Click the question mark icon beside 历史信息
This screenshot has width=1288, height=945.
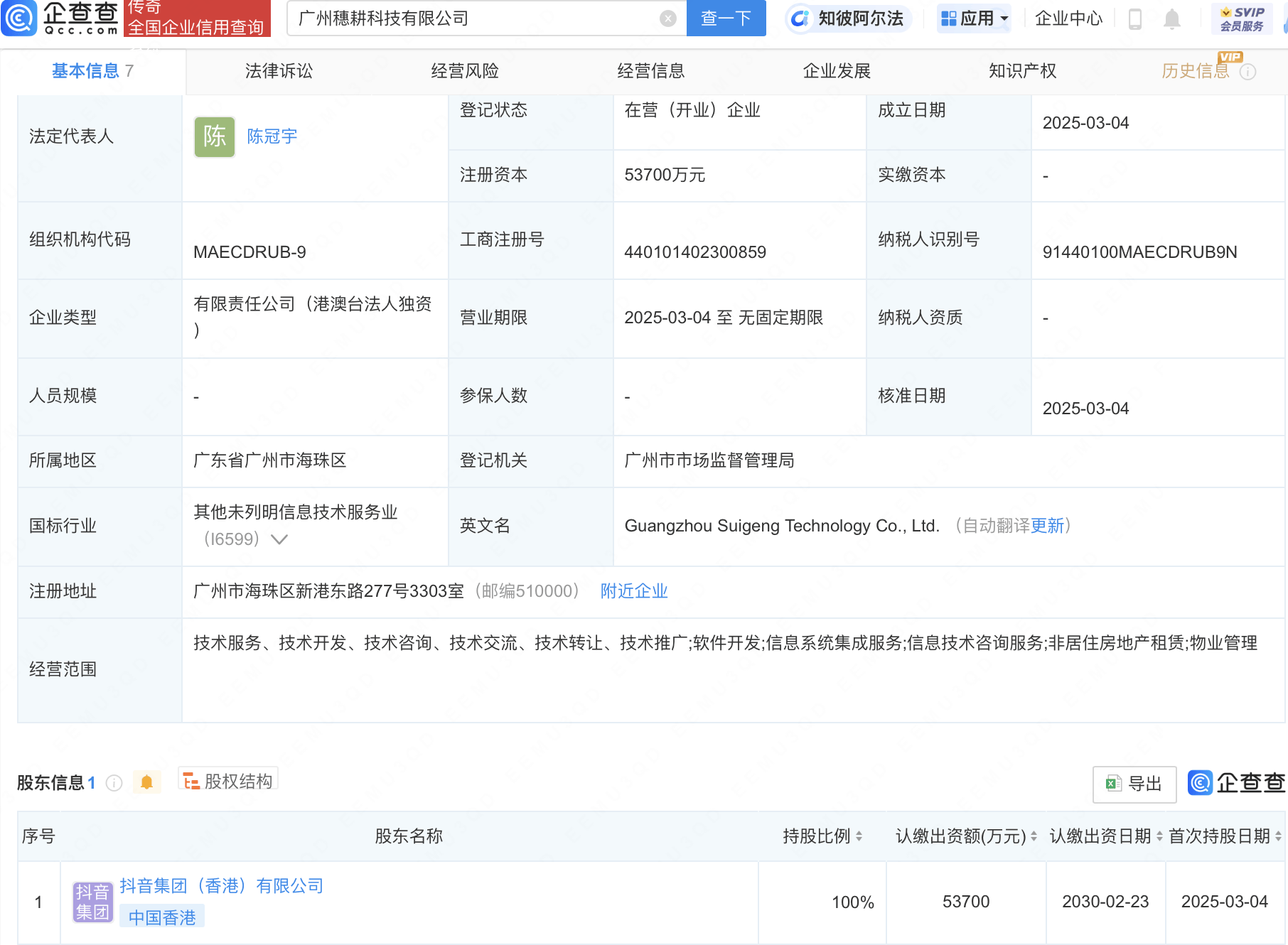click(x=1249, y=71)
